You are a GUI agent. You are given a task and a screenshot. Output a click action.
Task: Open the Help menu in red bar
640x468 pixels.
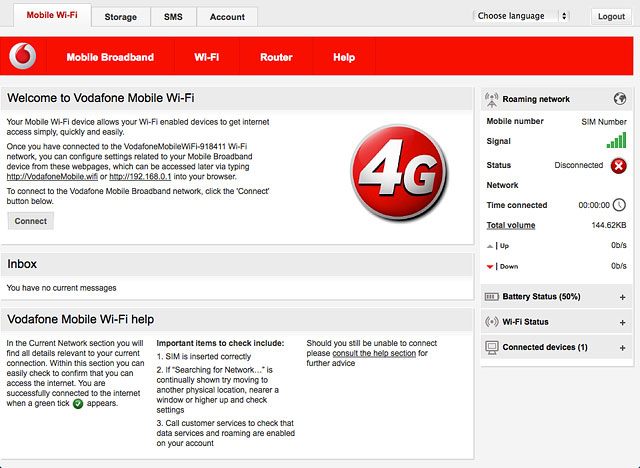click(344, 57)
